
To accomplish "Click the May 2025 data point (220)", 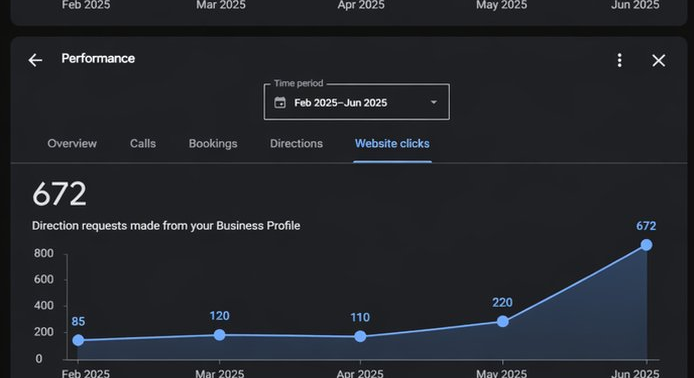I will (x=502, y=321).
